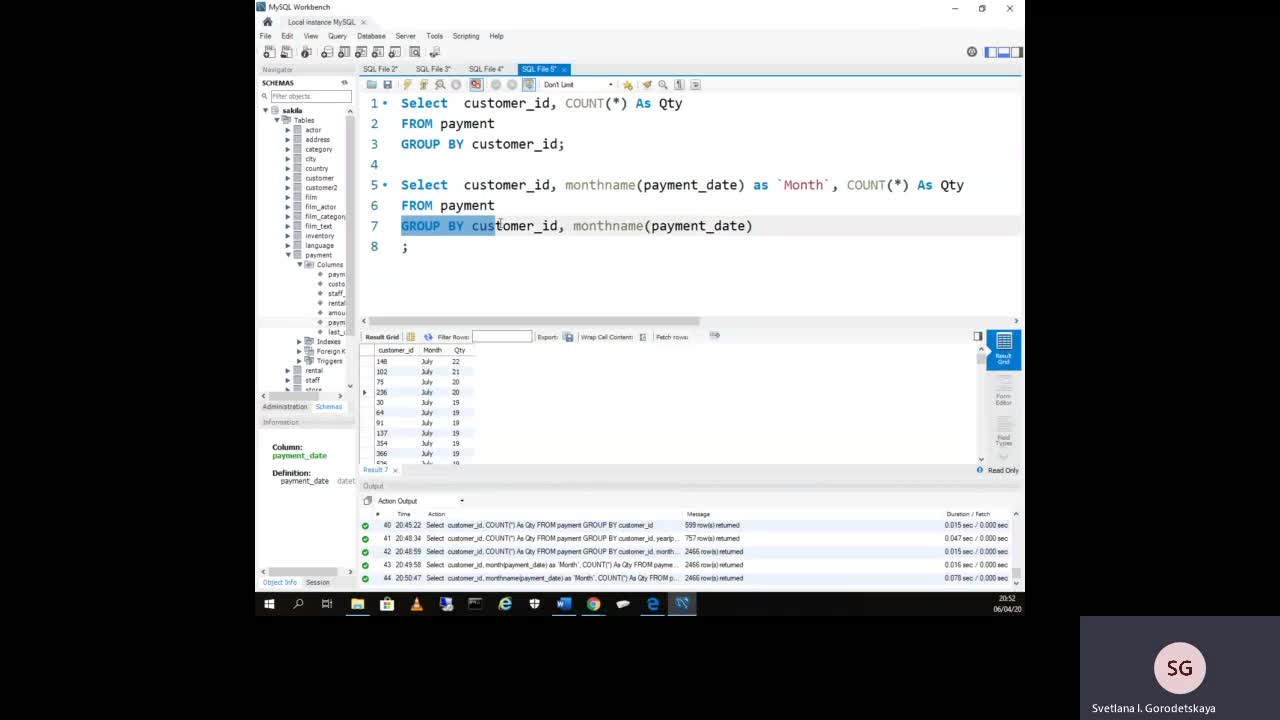This screenshot has width=1280, height=720.
Task: Click the find magnifier icon in editor toolbar
Action: pos(663,85)
